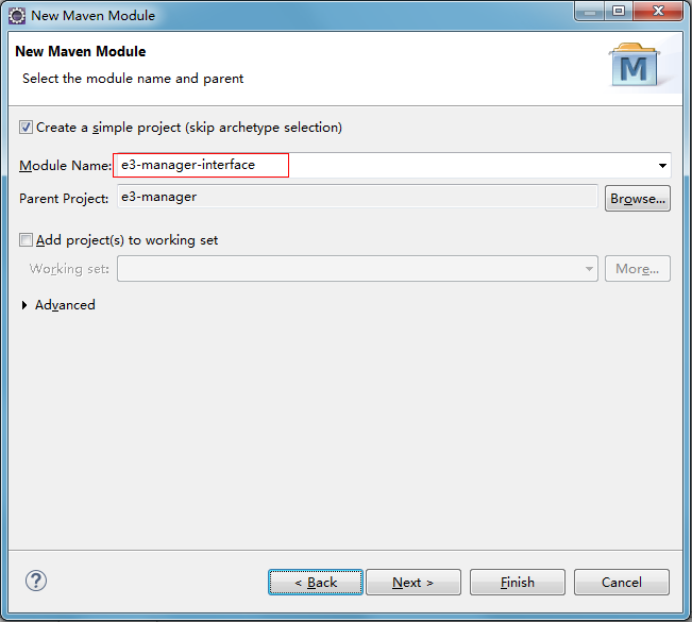Click the Eclipse icon in title bar

tap(17, 15)
